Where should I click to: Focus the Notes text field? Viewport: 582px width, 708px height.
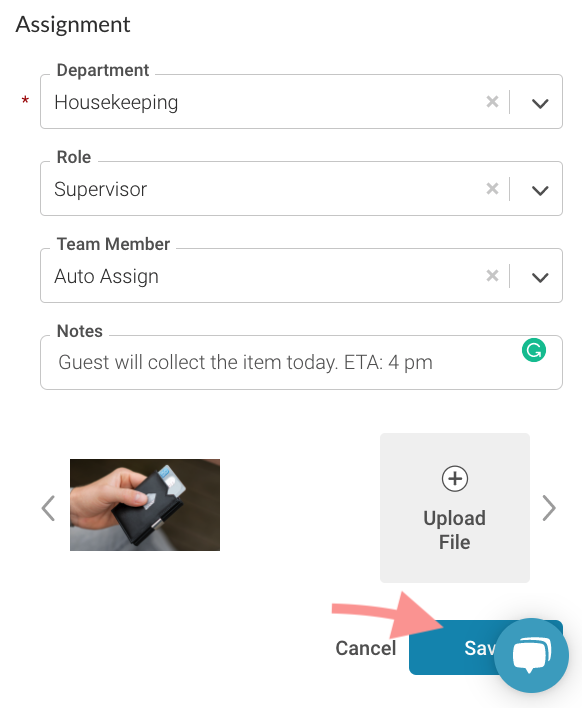tap(301, 363)
